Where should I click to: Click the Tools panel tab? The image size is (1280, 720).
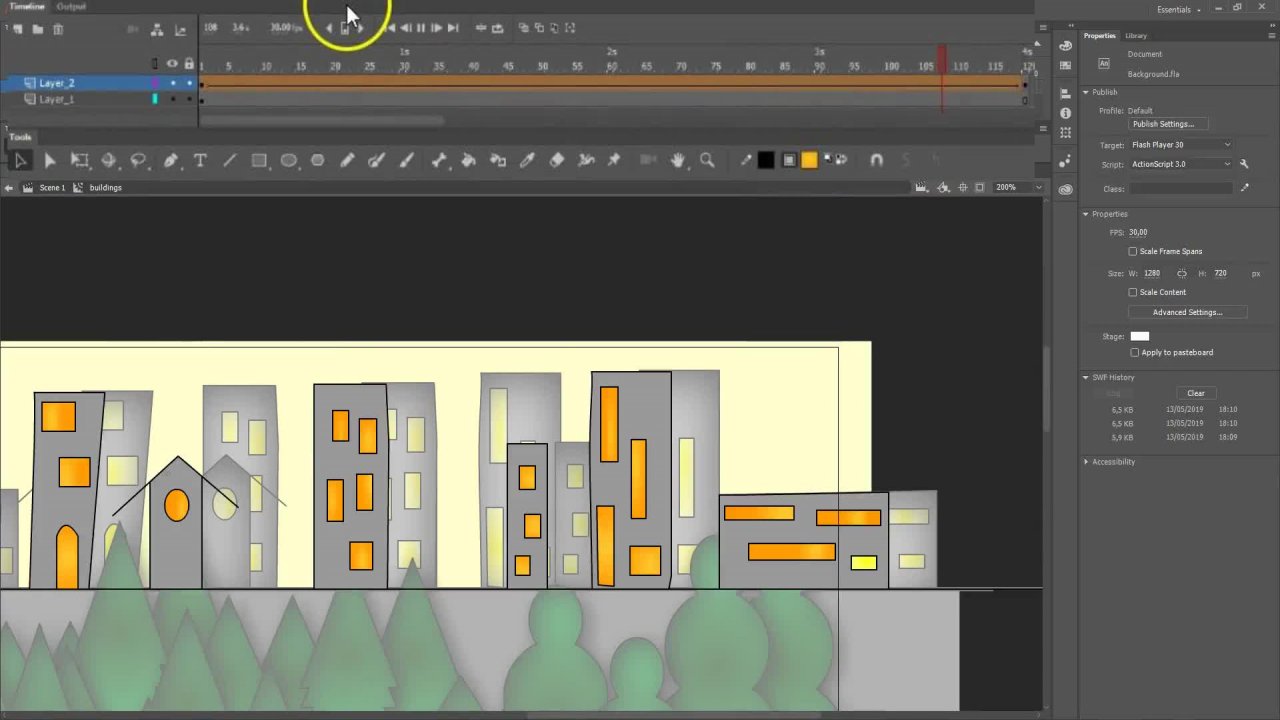(20, 137)
